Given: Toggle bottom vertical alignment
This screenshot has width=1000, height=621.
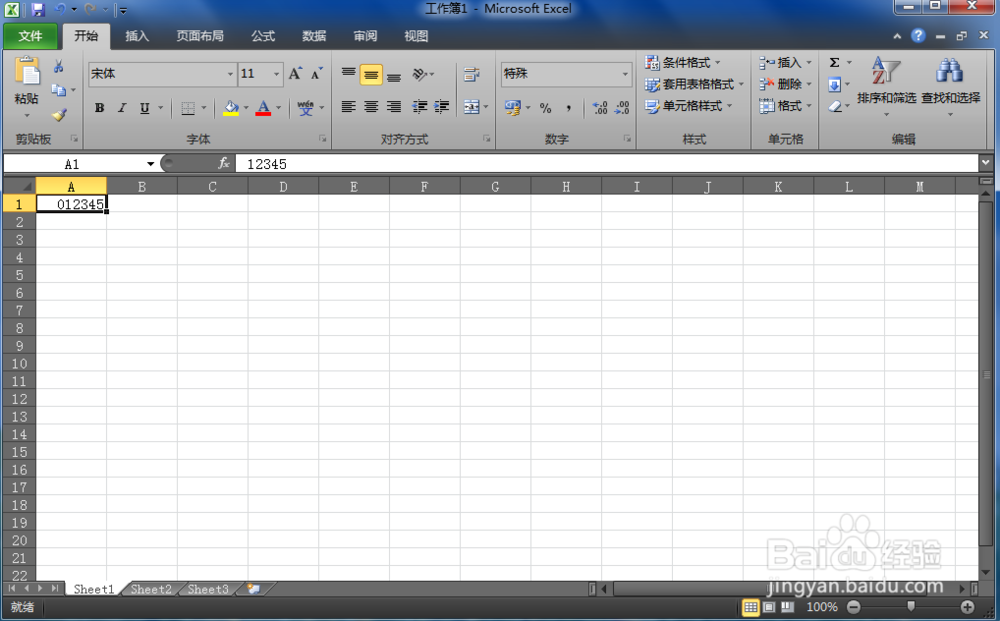Looking at the screenshot, I should tap(394, 75).
